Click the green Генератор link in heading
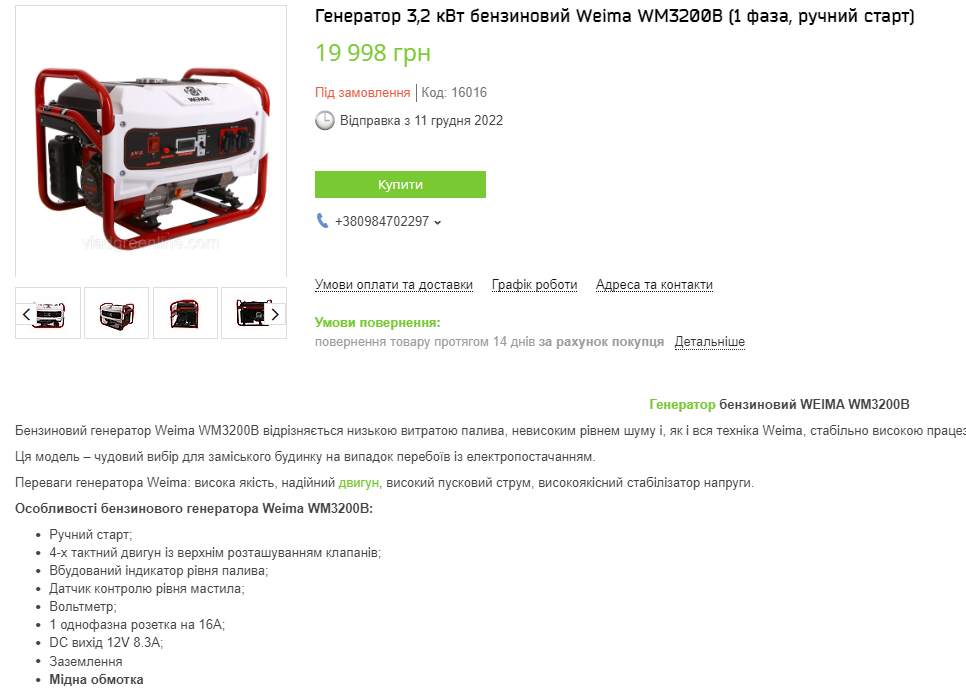Viewport: 966px width, 692px height. tap(682, 404)
